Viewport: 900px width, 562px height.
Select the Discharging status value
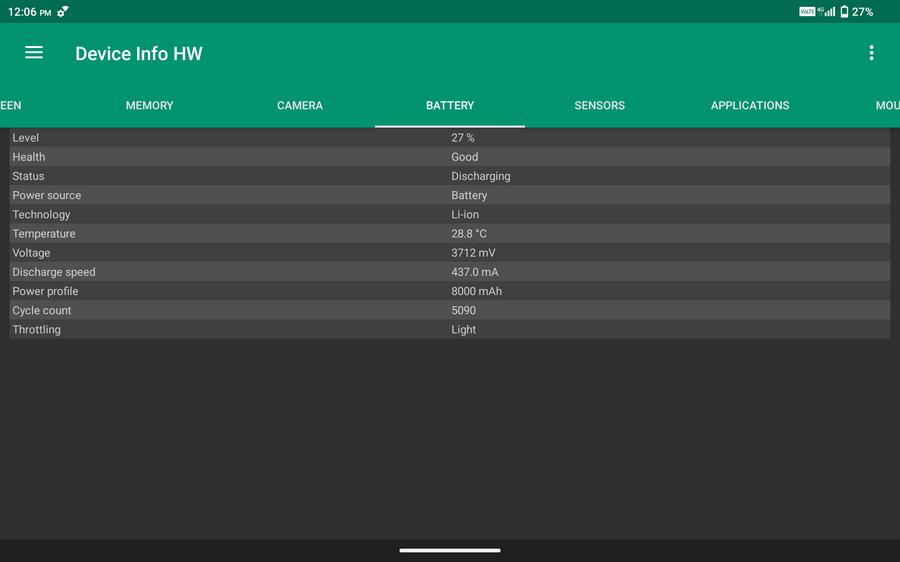click(480, 176)
